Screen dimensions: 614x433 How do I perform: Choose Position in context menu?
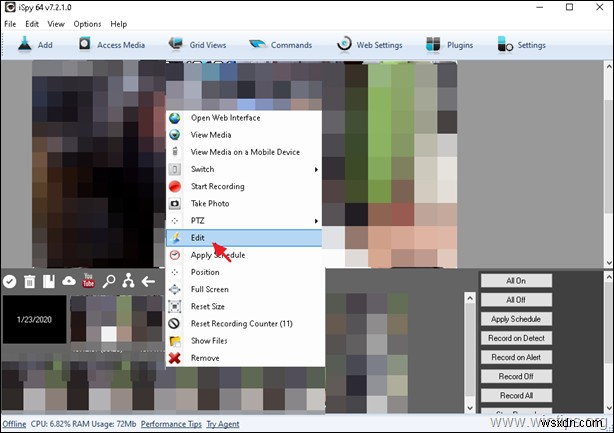point(244,272)
